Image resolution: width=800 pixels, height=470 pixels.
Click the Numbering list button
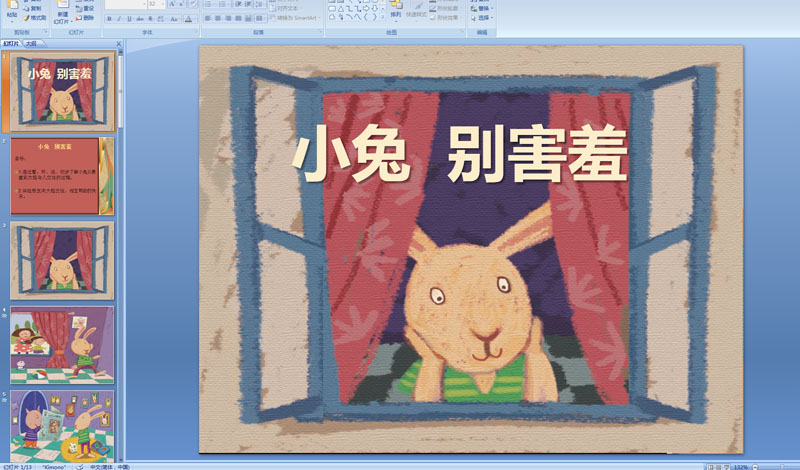[223, 4]
